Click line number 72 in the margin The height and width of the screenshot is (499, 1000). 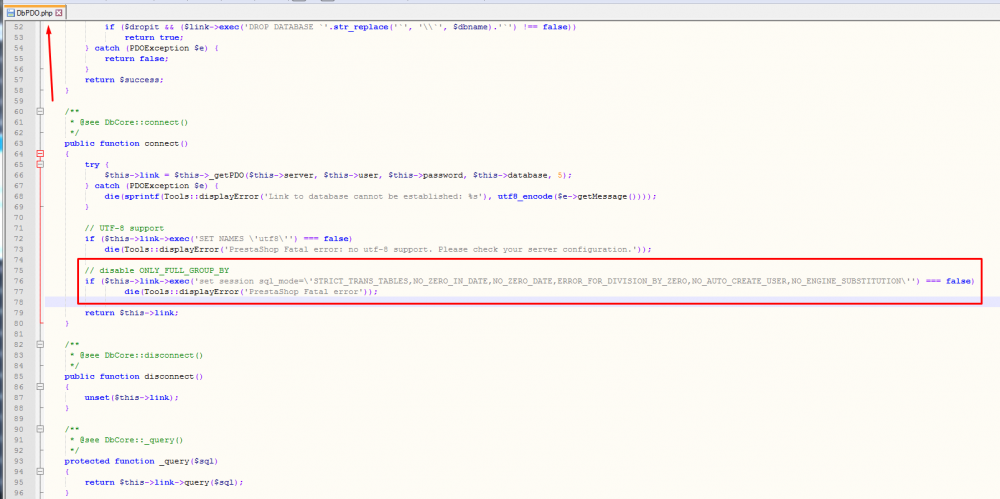click(18, 239)
